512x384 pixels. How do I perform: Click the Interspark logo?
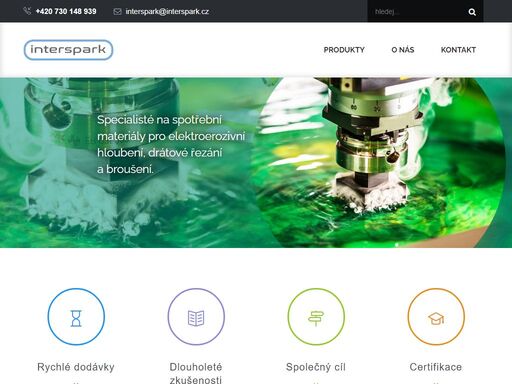point(68,50)
